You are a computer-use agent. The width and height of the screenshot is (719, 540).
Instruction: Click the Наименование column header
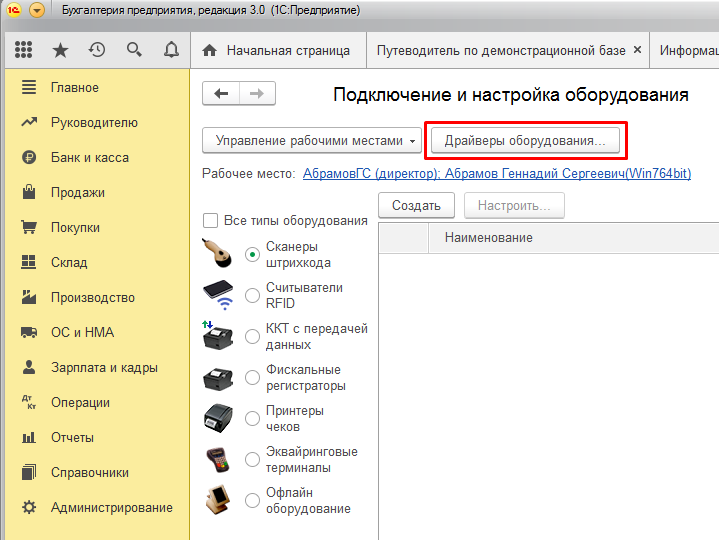tap(488, 238)
